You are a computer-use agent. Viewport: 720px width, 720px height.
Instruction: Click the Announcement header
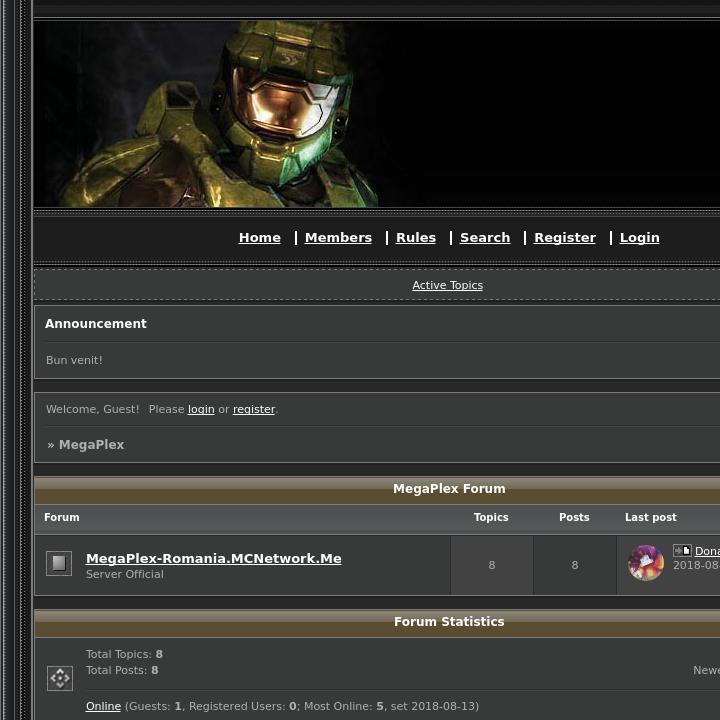(x=96, y=324)
